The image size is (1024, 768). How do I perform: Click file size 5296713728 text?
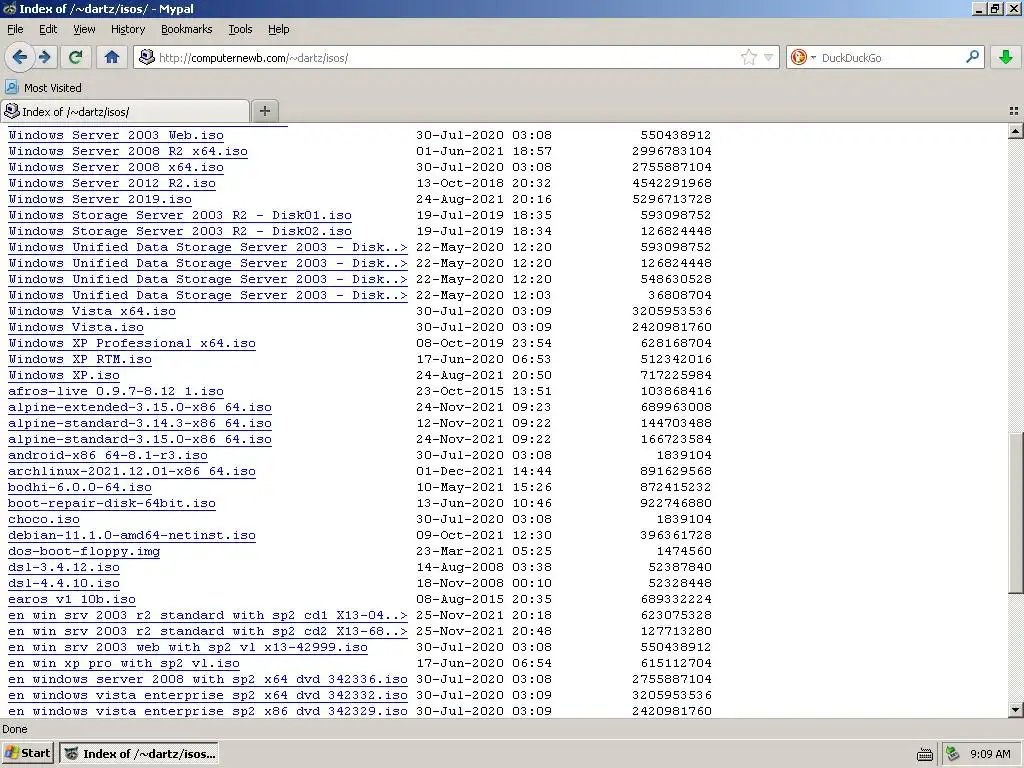pyautogui.click(x=672, y=199)
